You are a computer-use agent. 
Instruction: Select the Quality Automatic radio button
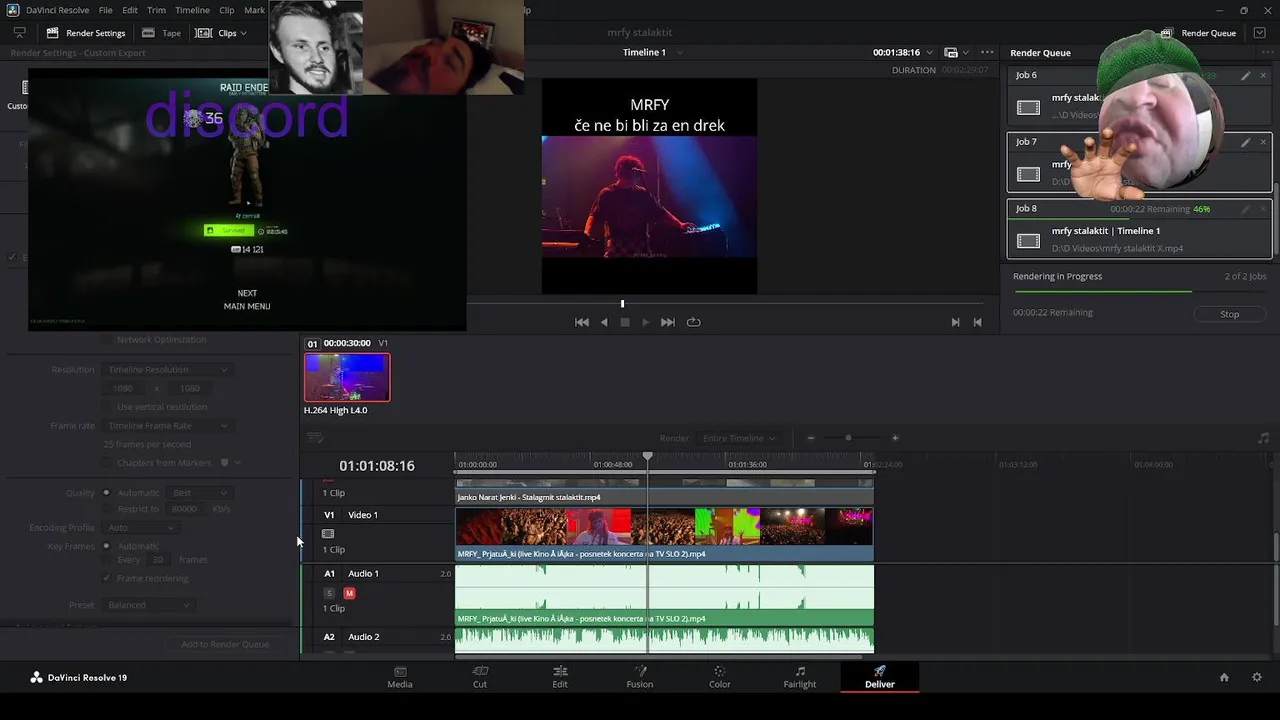[106, 493]
